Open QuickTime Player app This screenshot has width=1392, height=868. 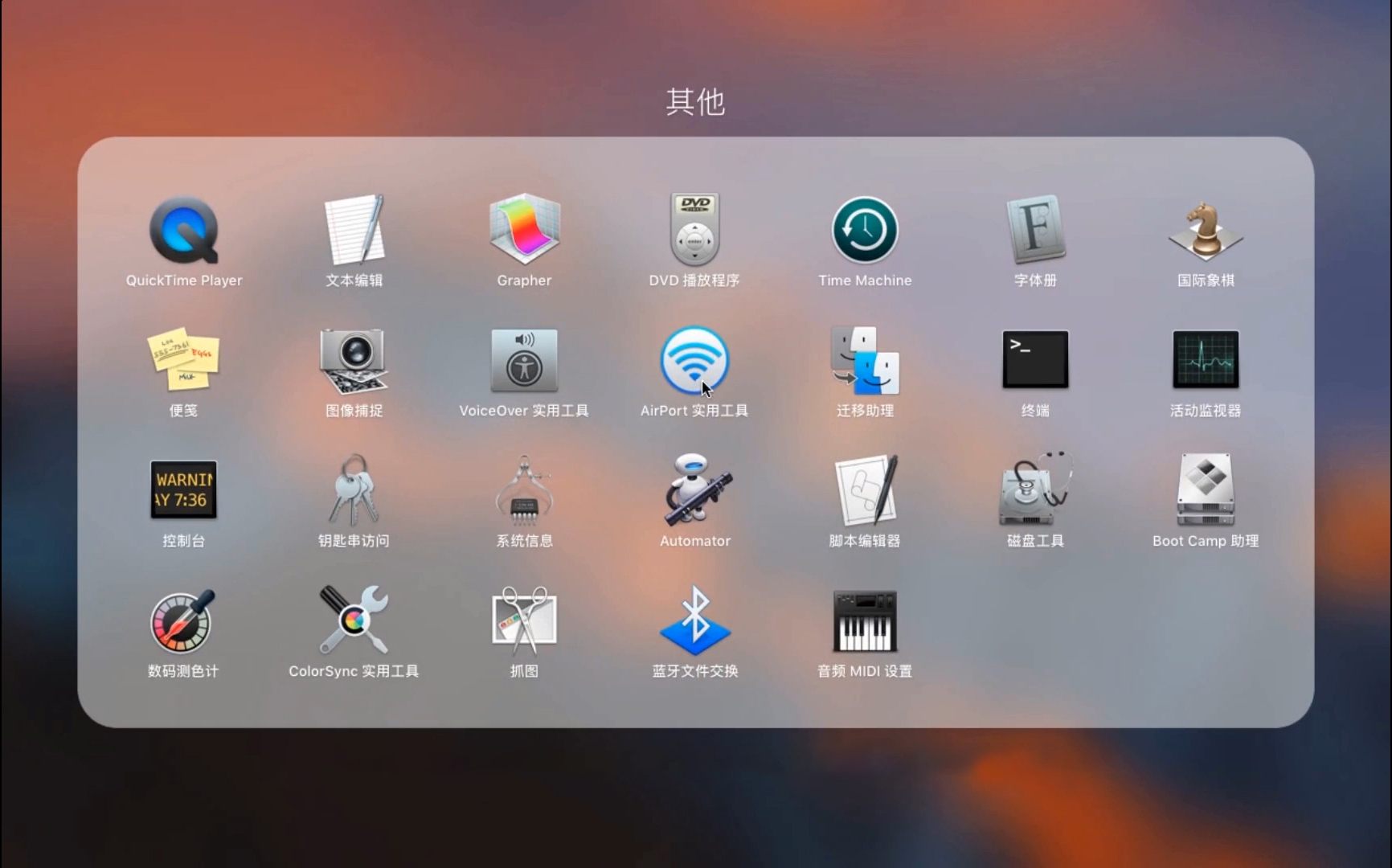(184, 231)
